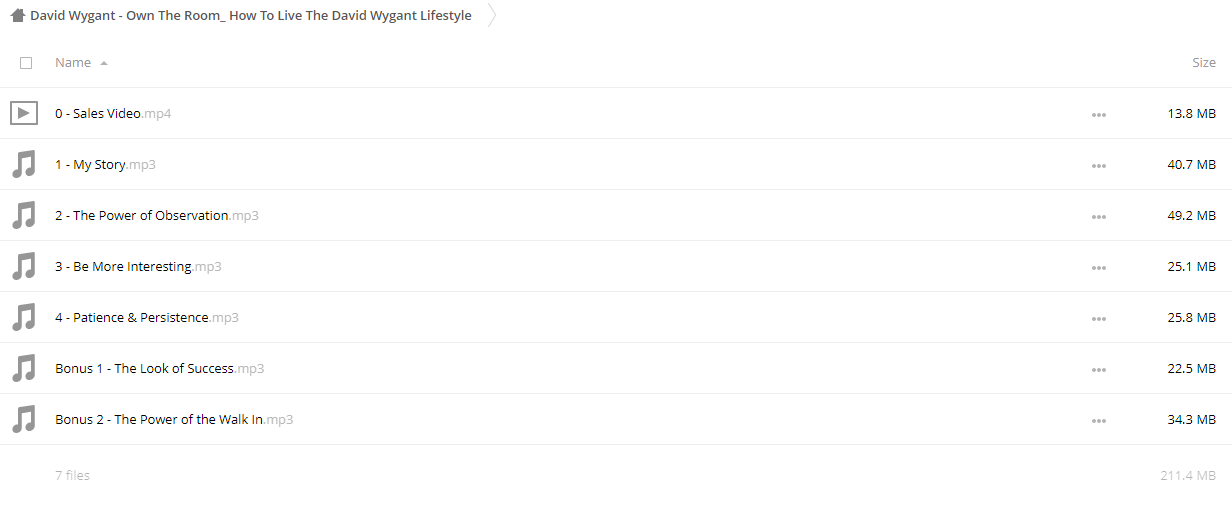
Task: Open 2 - The Power of Observation.mp3
Action: 157,215
